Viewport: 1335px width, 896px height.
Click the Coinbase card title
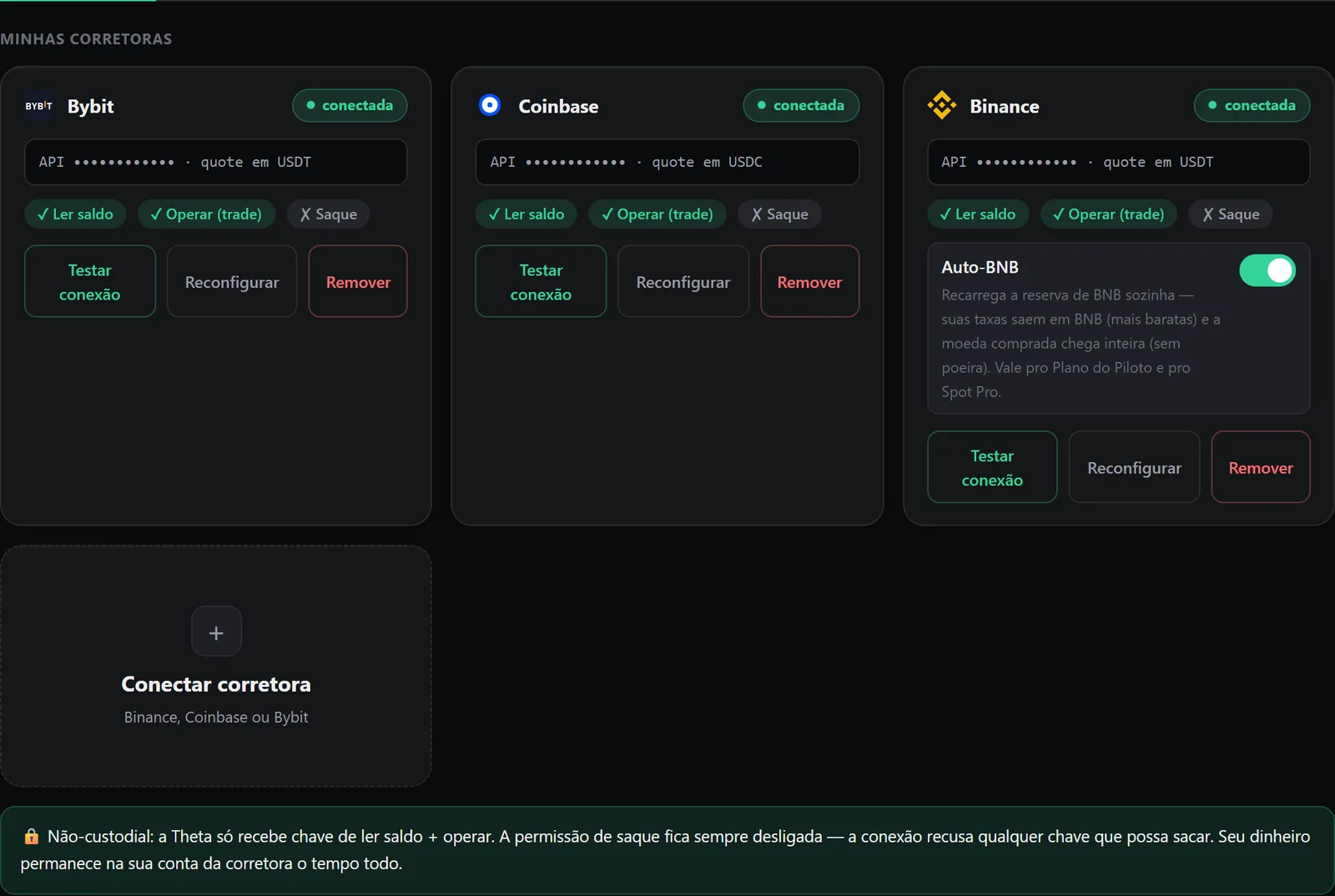click(558, 106)
